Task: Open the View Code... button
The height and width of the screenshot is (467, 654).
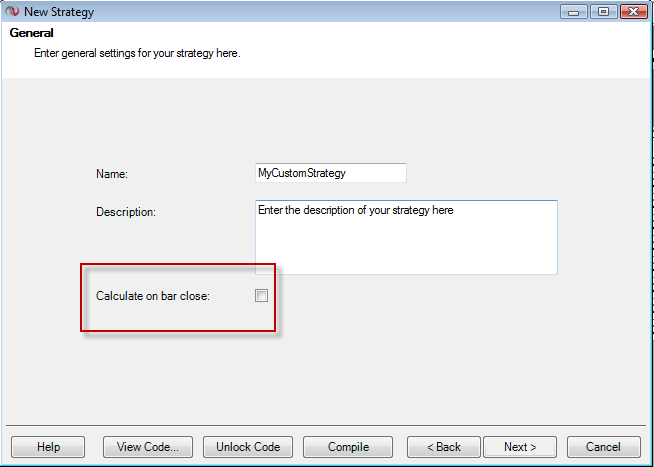Action: point(148,447)
